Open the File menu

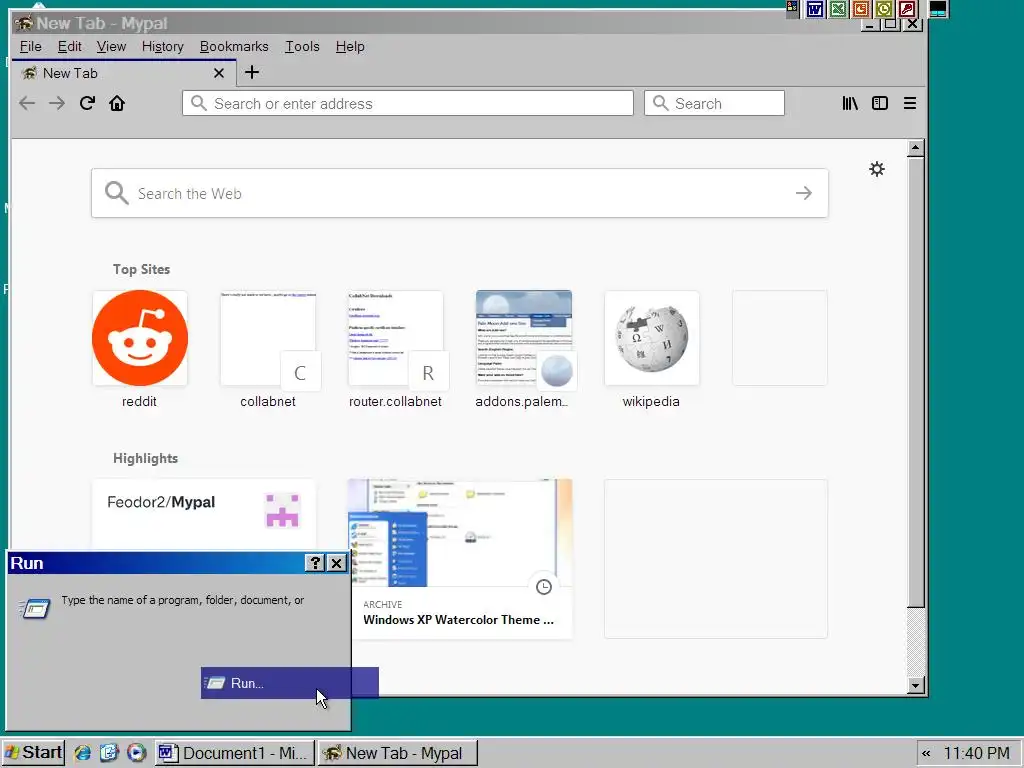tap(31, 46)
